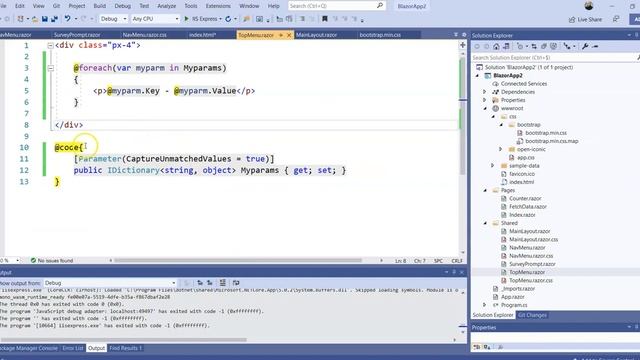Collapse the div block on line 1
The height and width of the screenshot is (360, 640).
[x=50, y=45]
